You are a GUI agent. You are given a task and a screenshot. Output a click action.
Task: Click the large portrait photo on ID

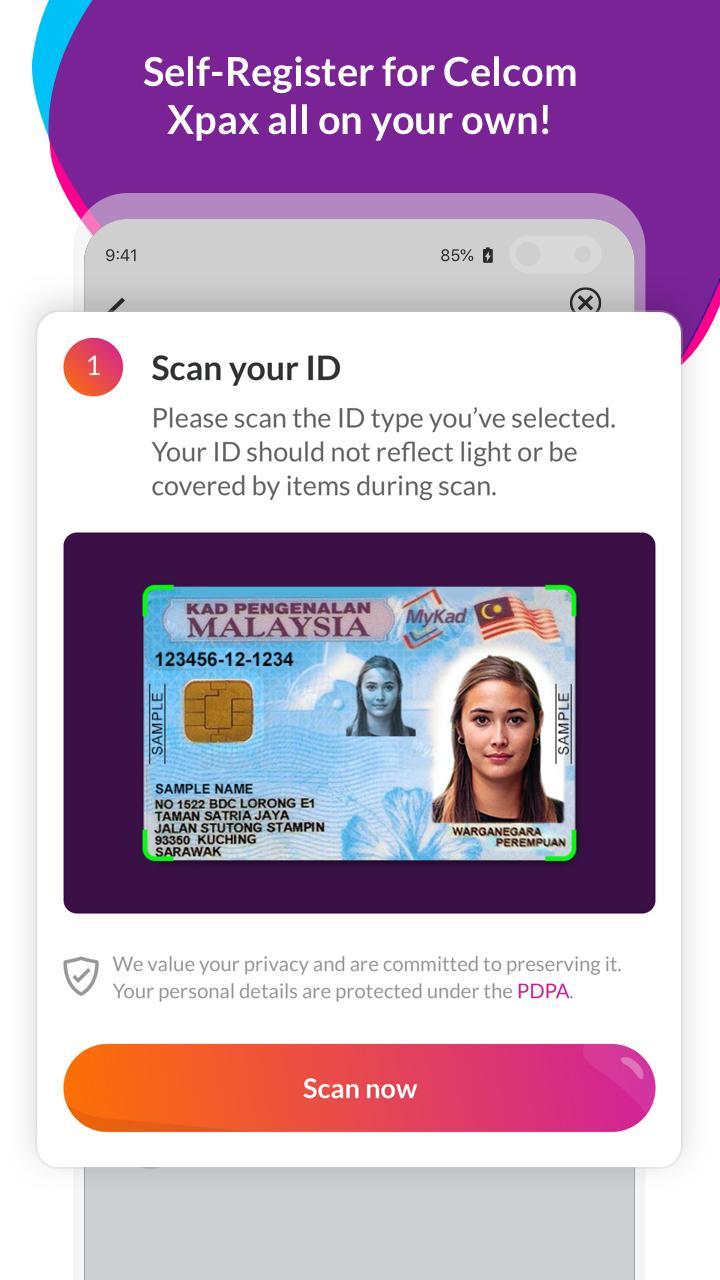(497, 738)
